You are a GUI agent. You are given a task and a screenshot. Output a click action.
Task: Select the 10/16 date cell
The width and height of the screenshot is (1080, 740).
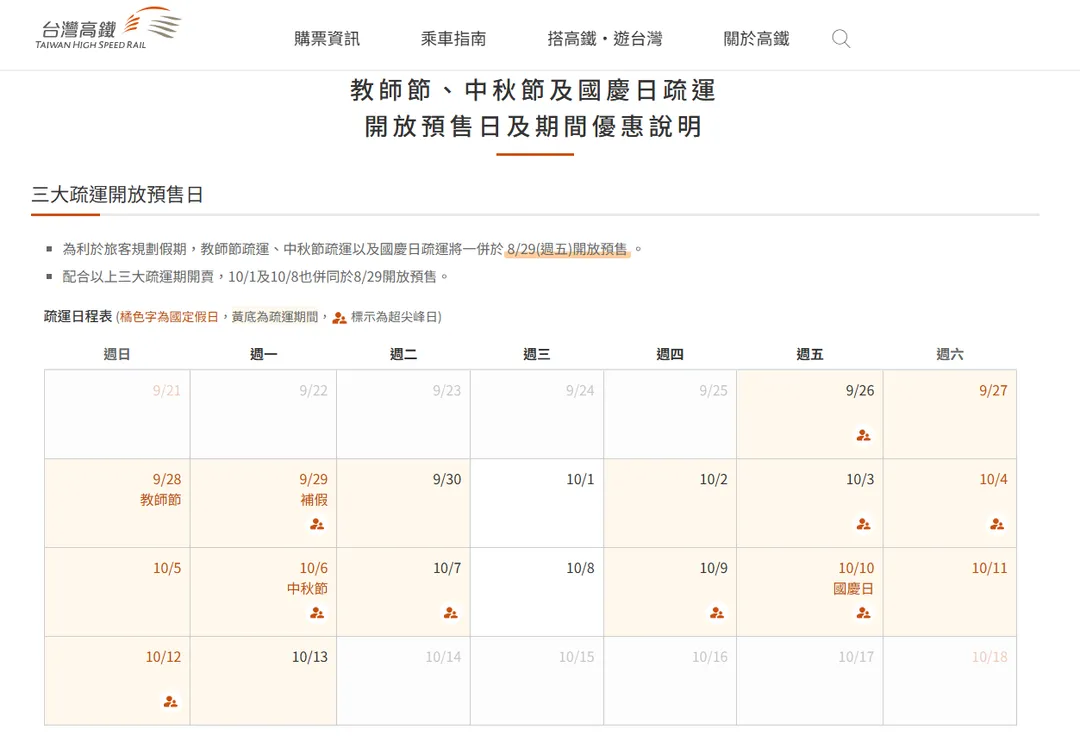(x=670, y=681)
